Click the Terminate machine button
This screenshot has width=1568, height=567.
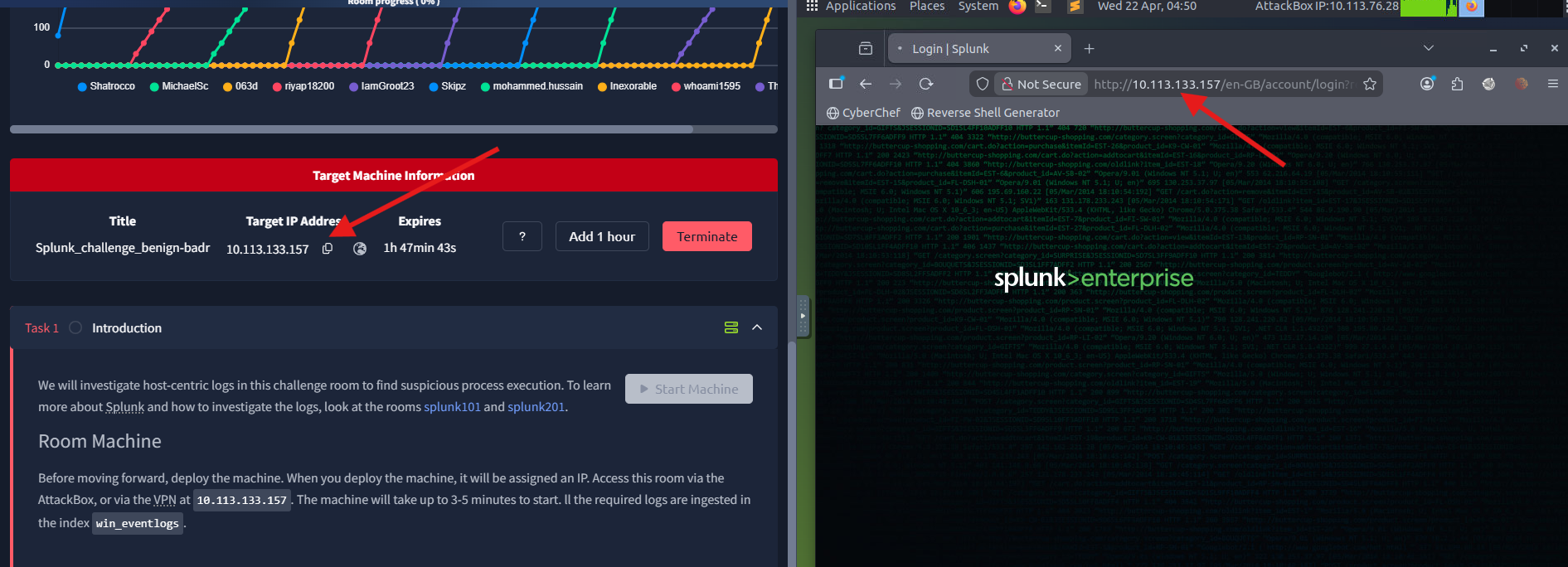[x=707, y=236]
